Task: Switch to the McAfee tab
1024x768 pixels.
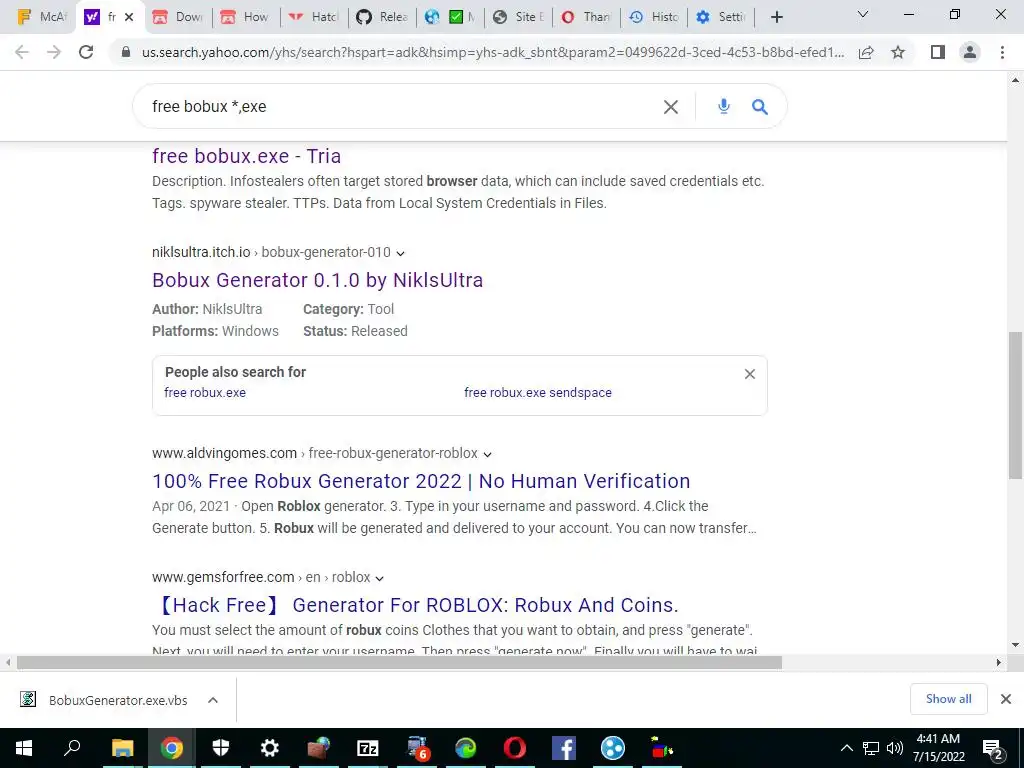Action: click(41, 17)
